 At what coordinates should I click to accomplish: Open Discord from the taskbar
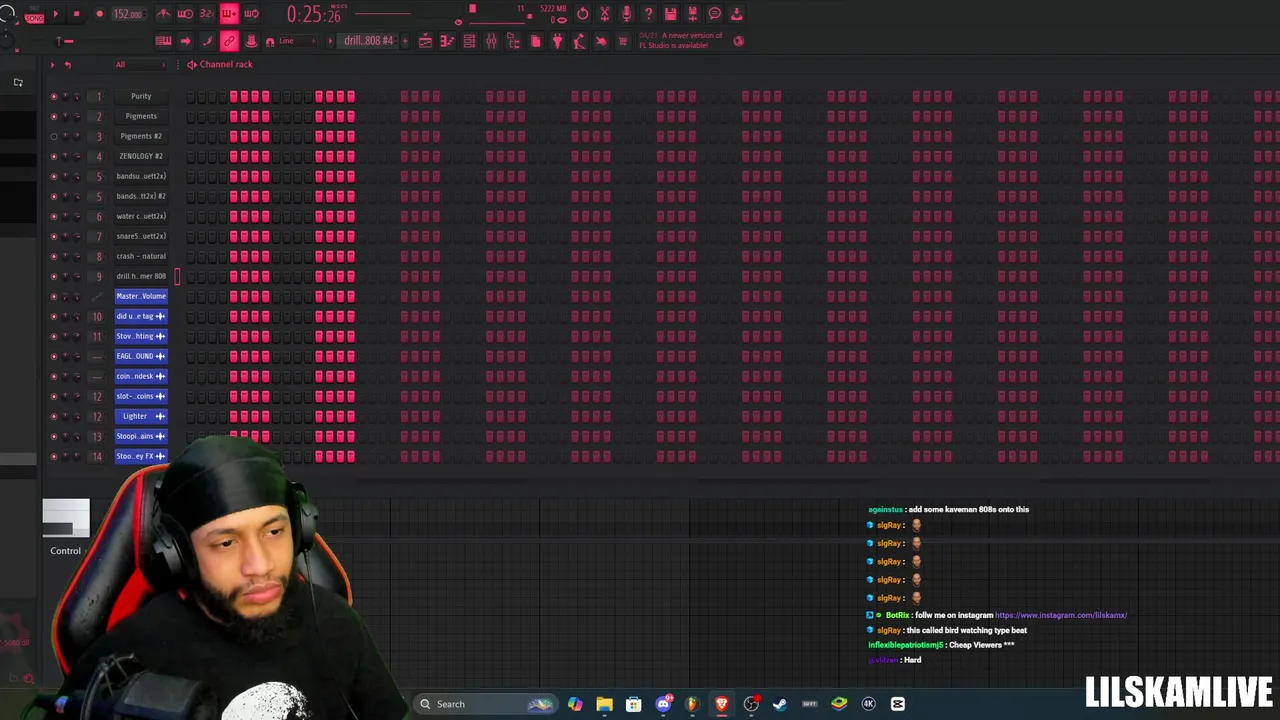tap(663, 704)
